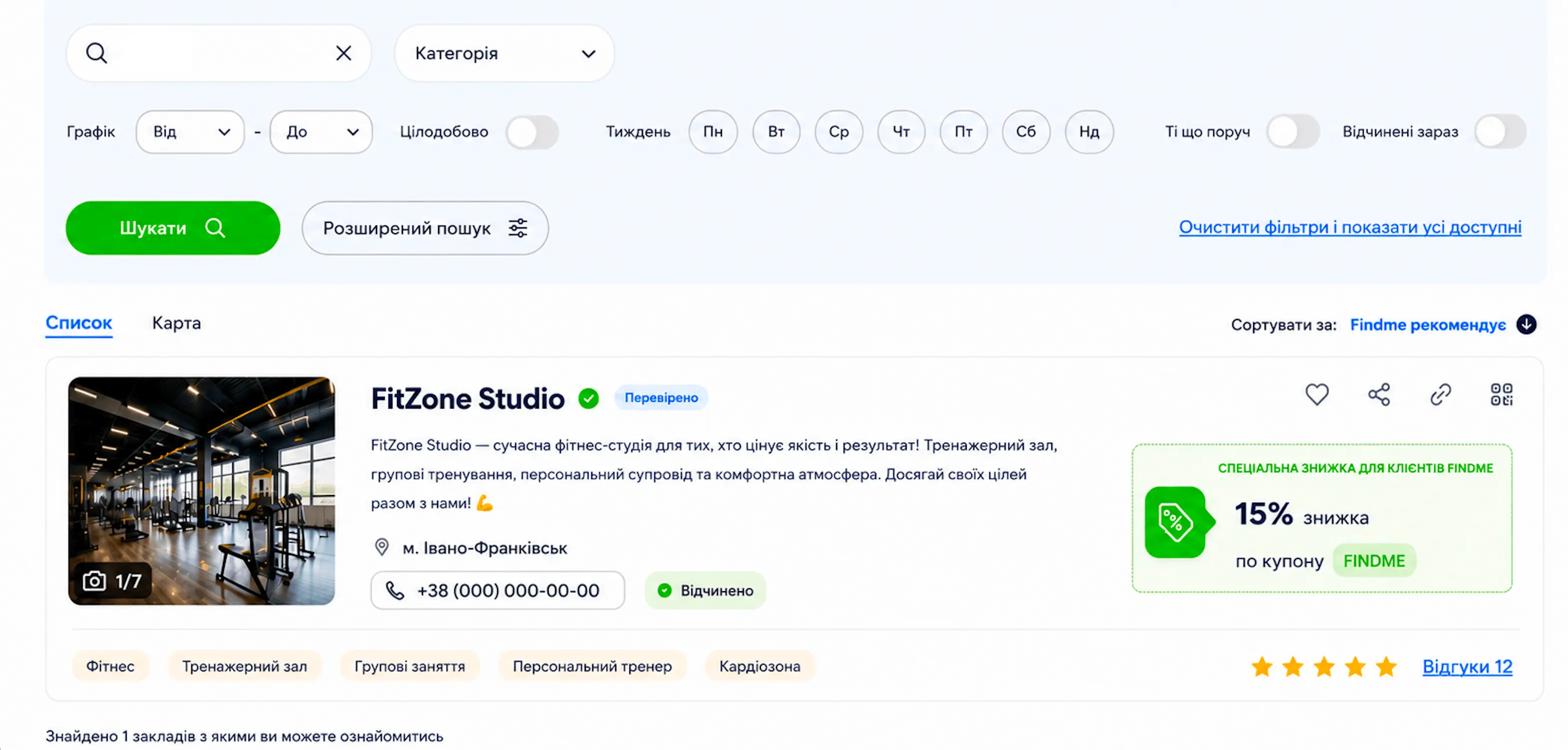Show the QR code icon
This screenshot has width=1568, height=750.
(x=1501, y=395)
